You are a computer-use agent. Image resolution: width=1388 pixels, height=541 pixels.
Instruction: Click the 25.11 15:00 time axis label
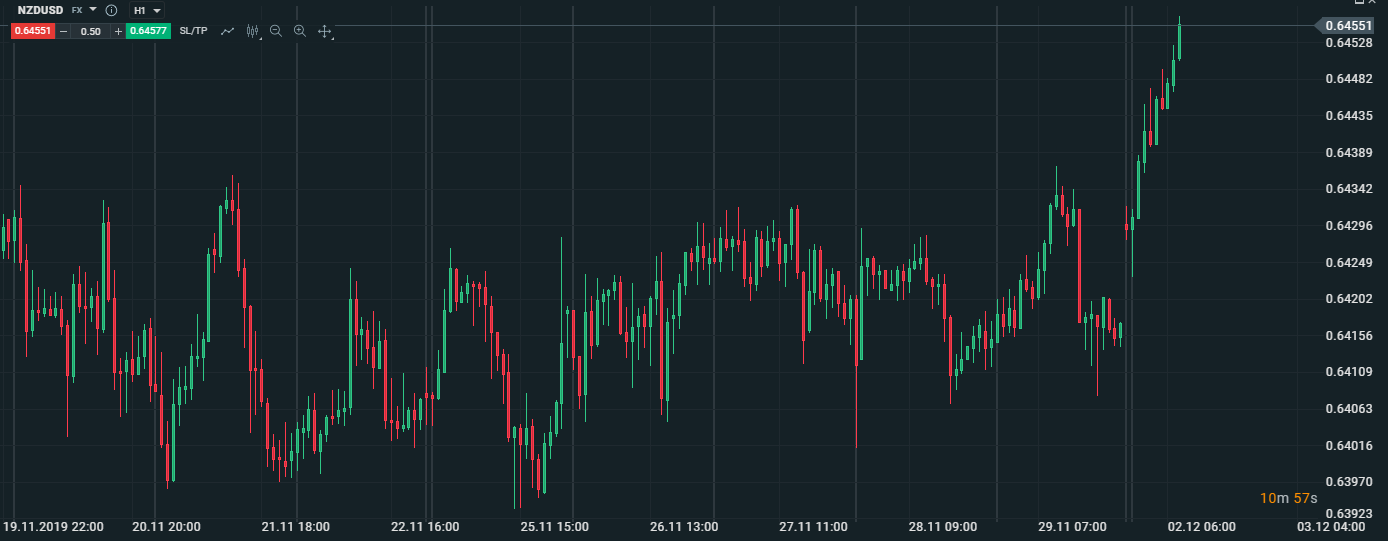(554, 526)
